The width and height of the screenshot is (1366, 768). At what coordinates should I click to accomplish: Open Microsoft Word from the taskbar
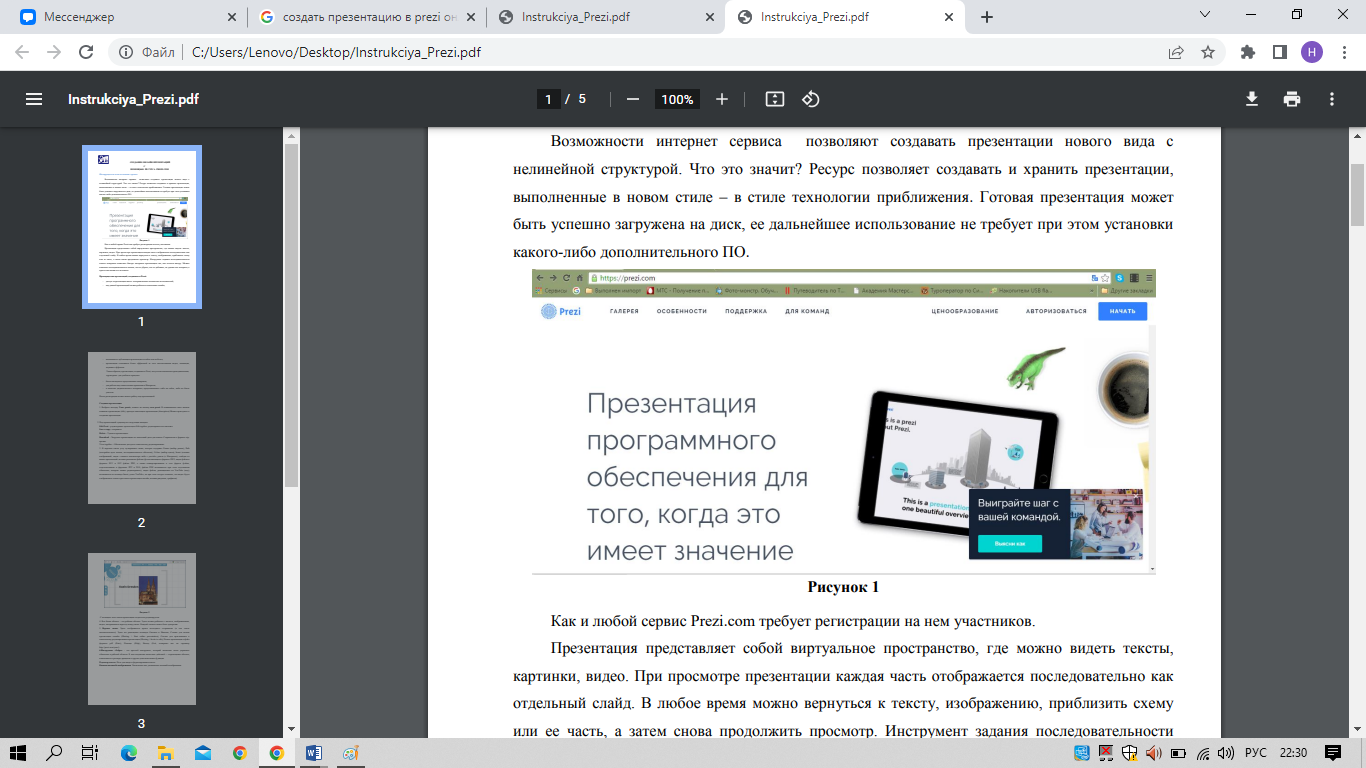pyautogui.click(x=313, y=753)
